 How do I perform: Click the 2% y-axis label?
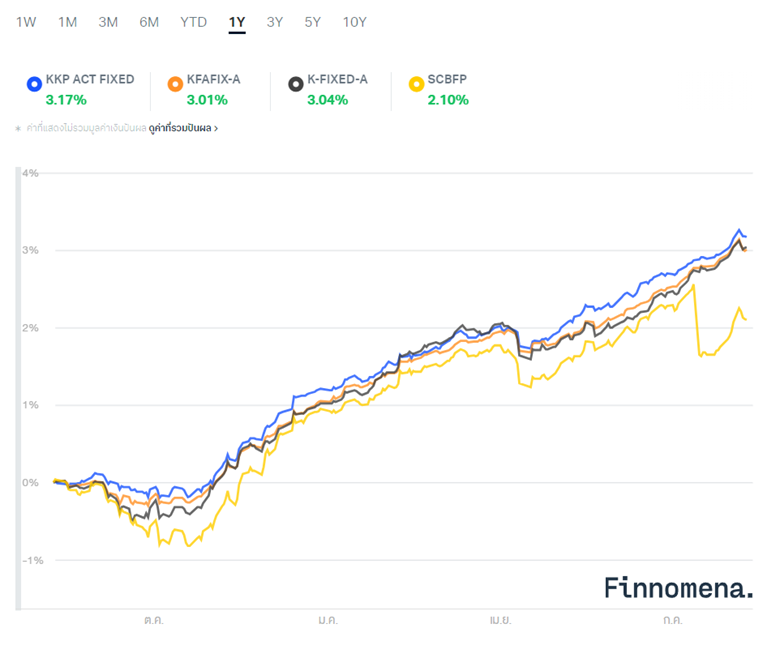[x=30, y=328]
